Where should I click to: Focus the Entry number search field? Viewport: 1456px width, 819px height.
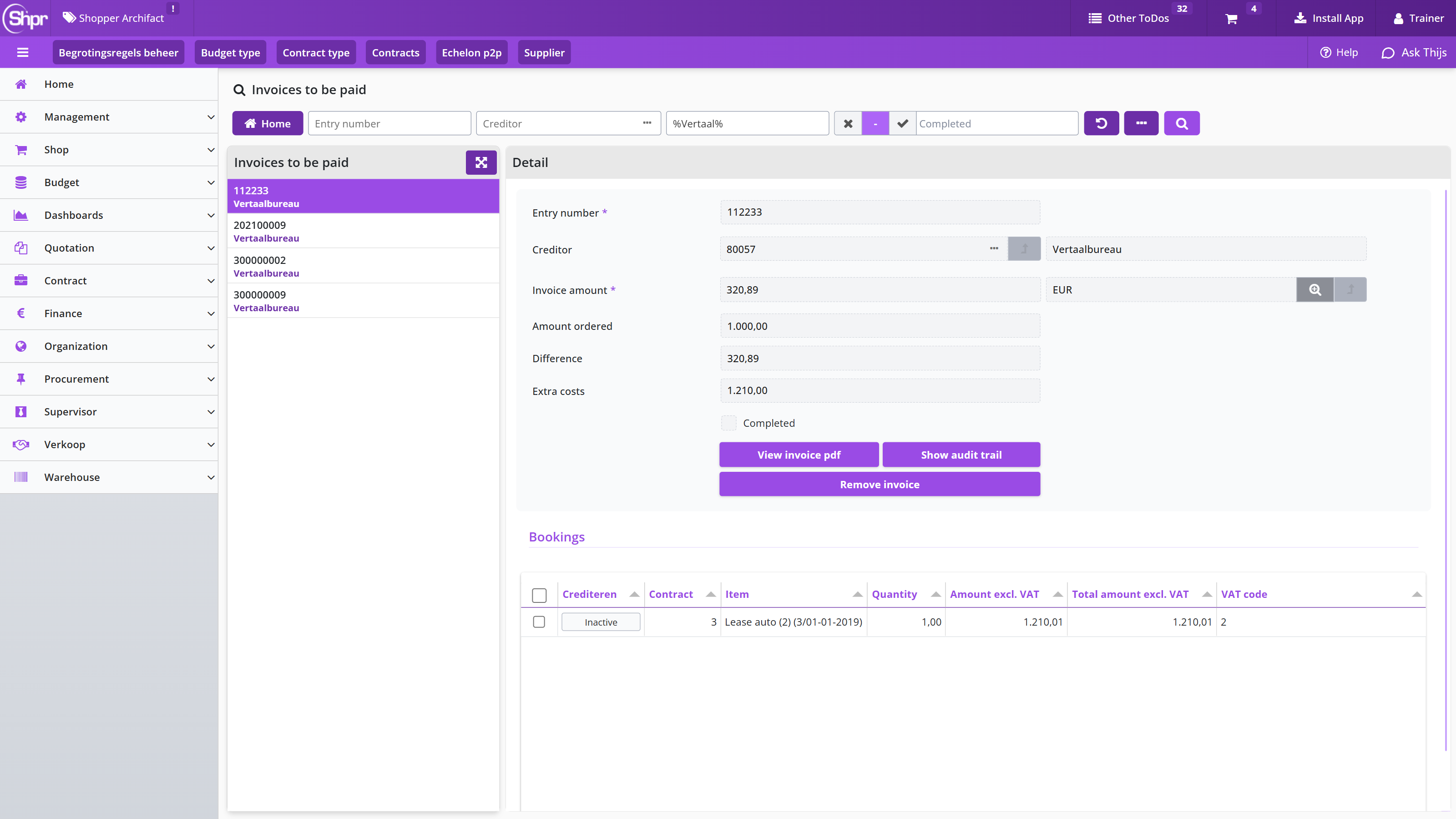point(389,123)
